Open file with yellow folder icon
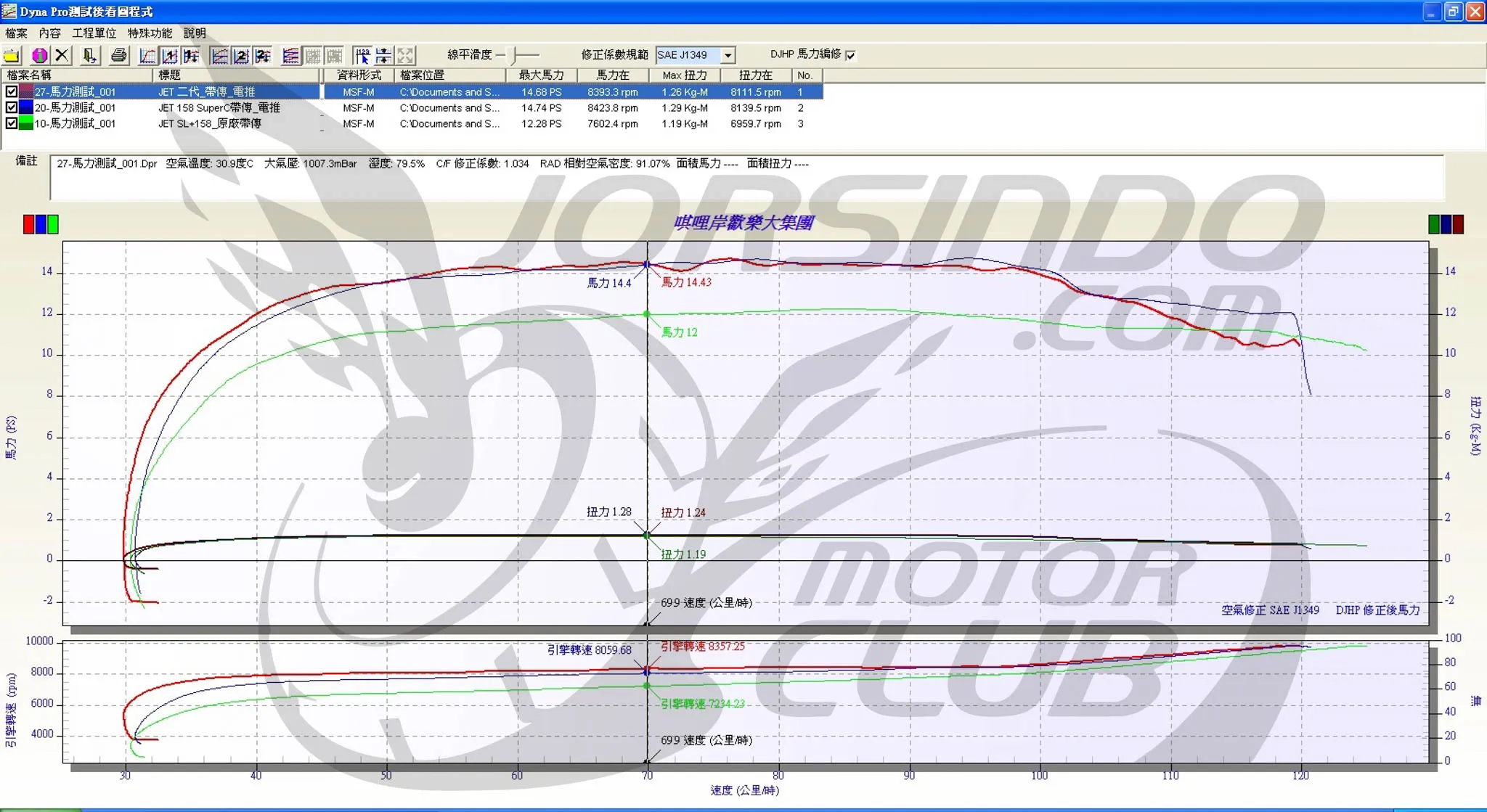 coord(12,55)
